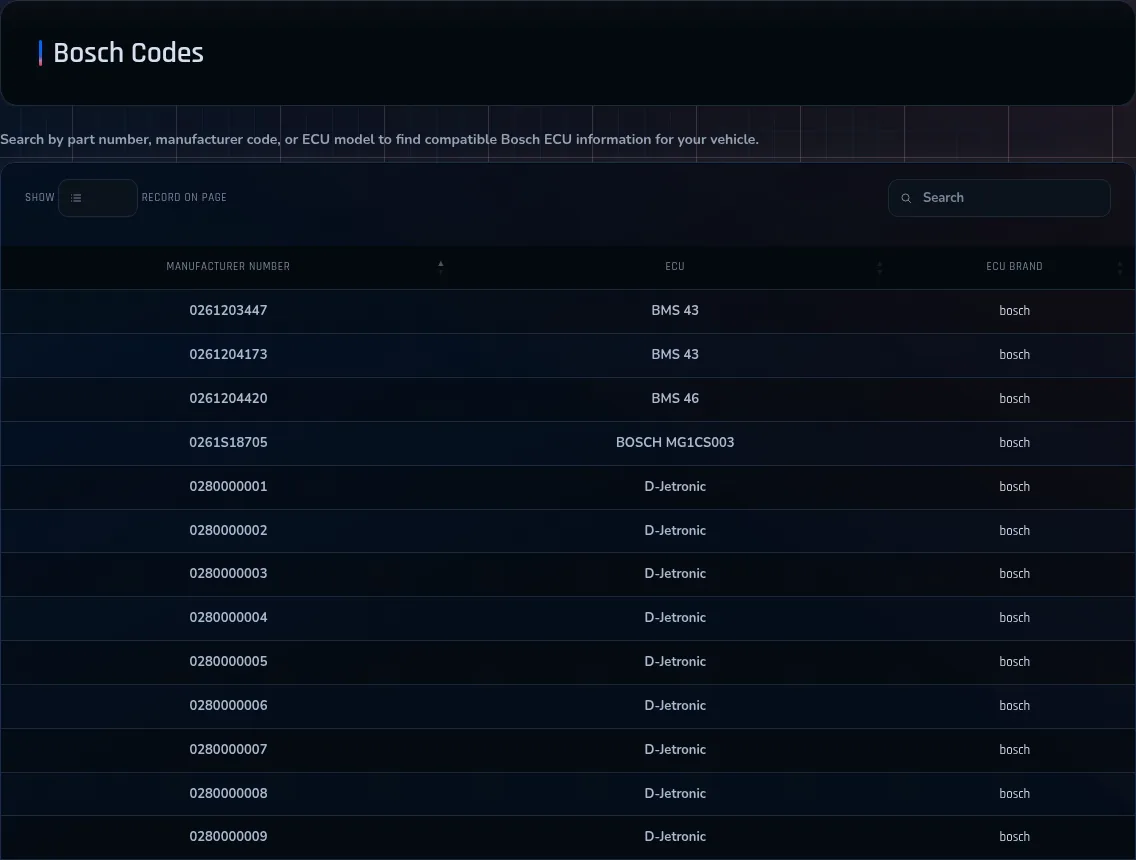Viewport: 1136px width, 860px height.
Task: Click BMS 43 in row 0261204173
Action: [x=675, y=354]
